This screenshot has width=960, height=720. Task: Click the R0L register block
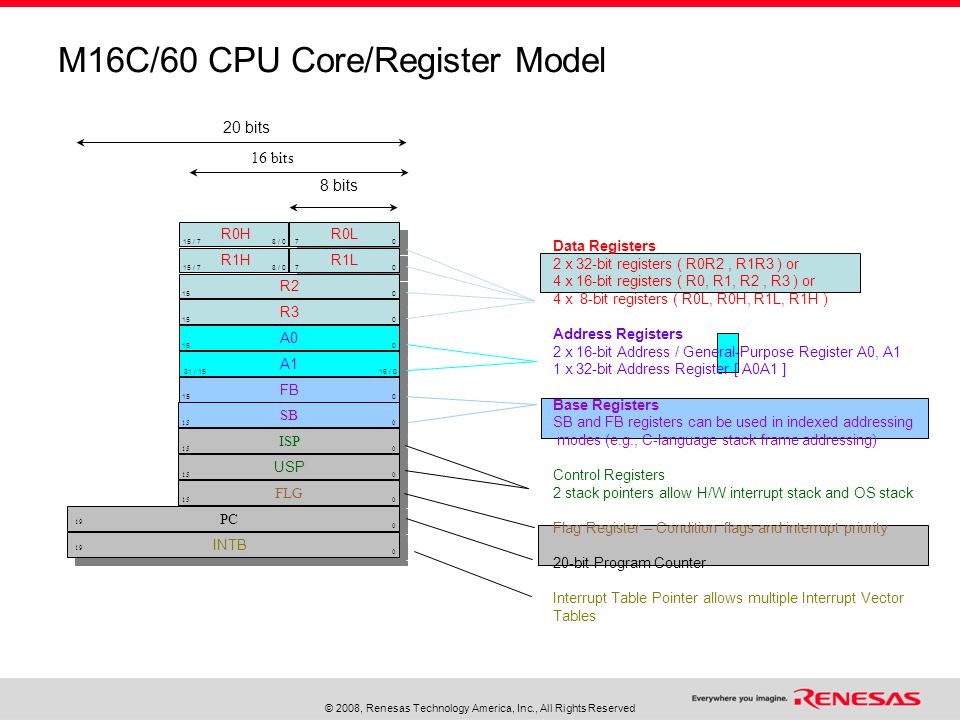pos(345,234)
